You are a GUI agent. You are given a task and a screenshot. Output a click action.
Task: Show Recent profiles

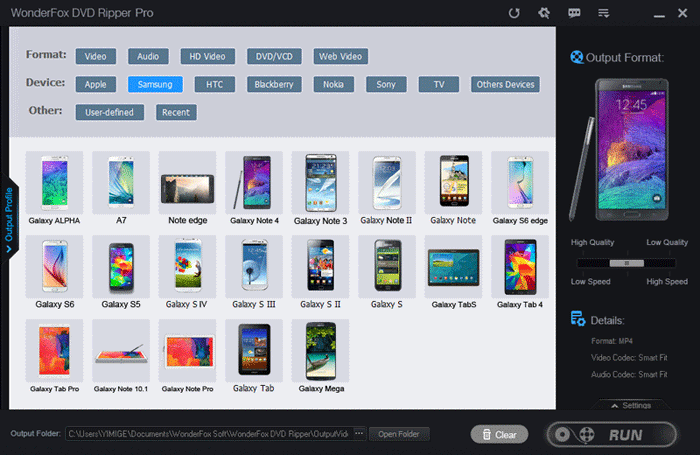[176, 113]
